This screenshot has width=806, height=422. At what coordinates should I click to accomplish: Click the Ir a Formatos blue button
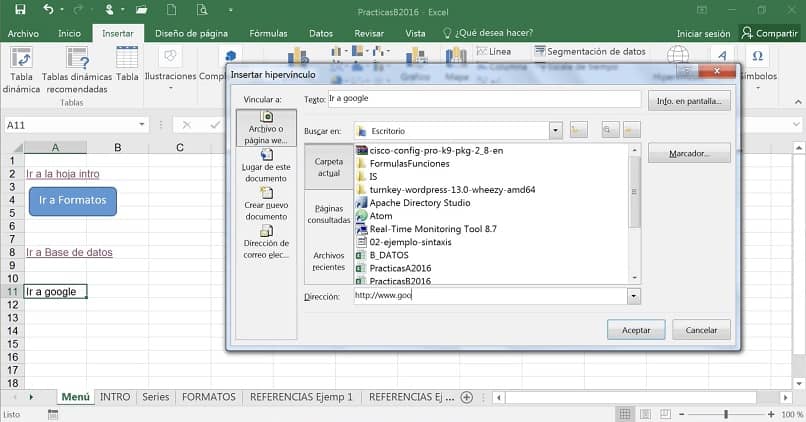tap(72, 200)
